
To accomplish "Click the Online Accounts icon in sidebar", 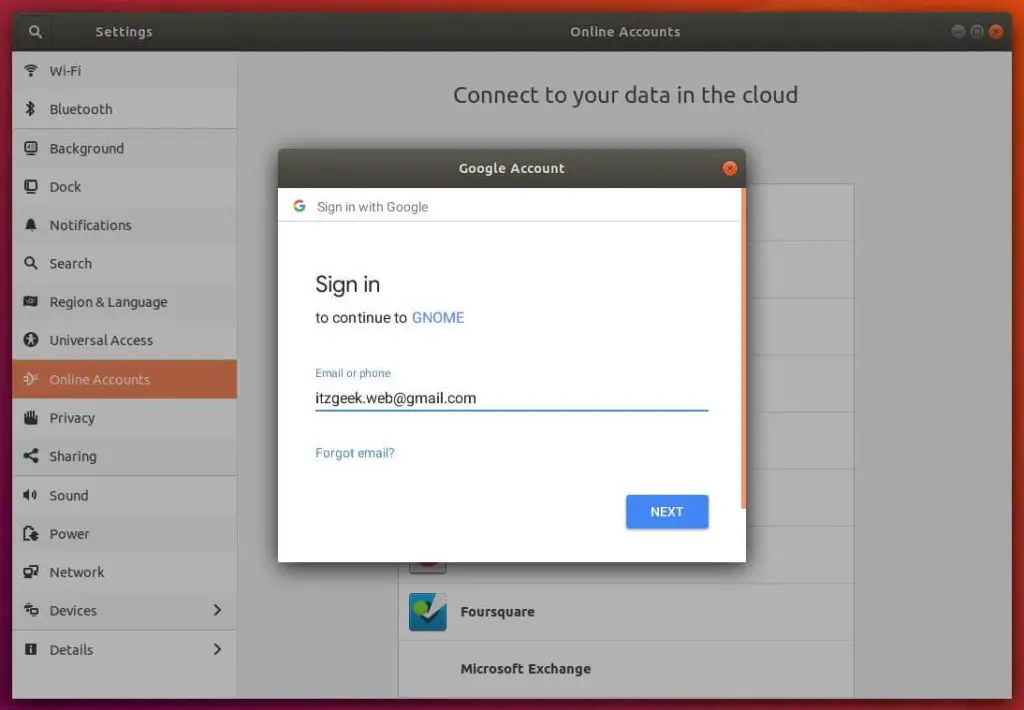I will [30, 379].
